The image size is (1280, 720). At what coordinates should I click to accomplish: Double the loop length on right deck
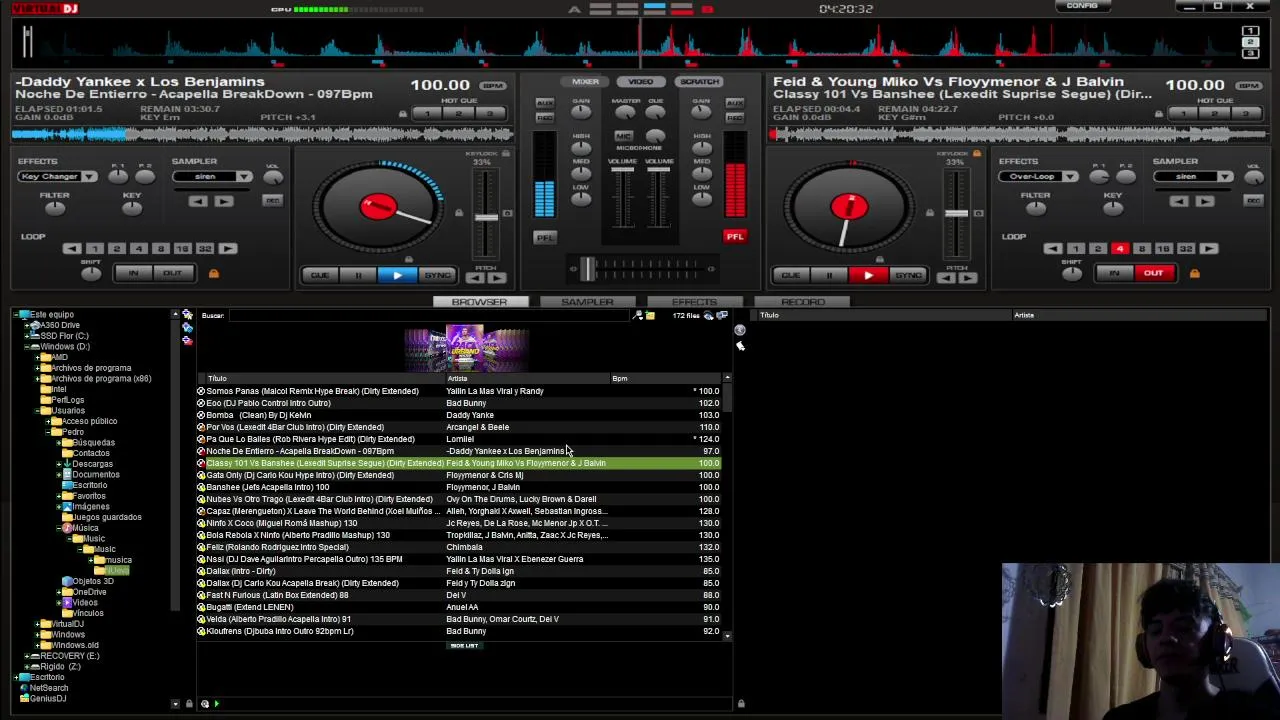coord(1209,248)
